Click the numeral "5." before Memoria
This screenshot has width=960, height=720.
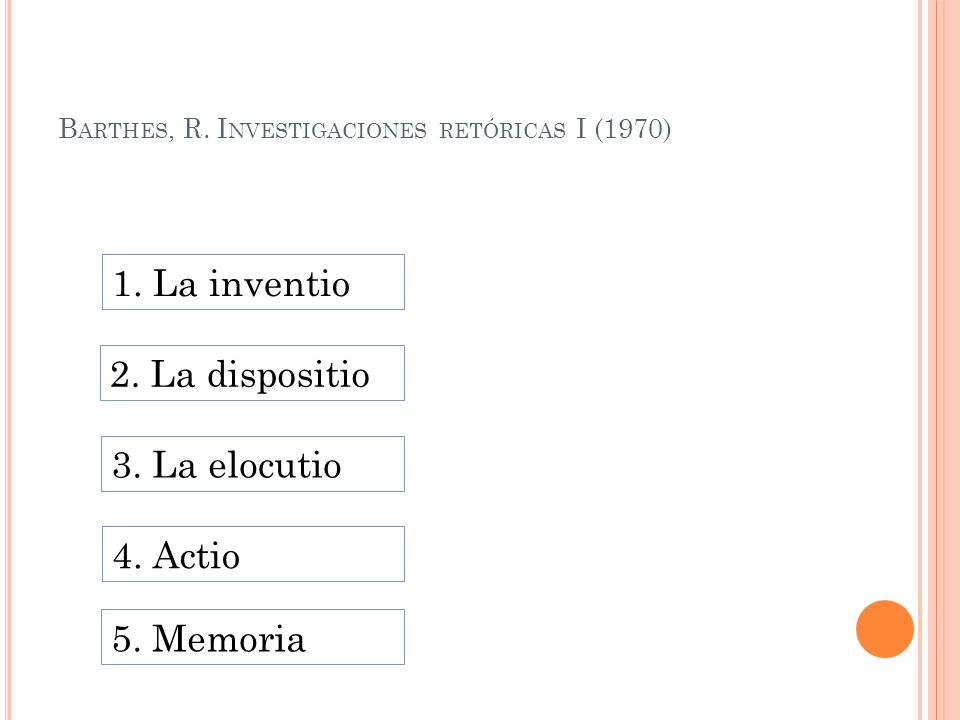(127, 639)
